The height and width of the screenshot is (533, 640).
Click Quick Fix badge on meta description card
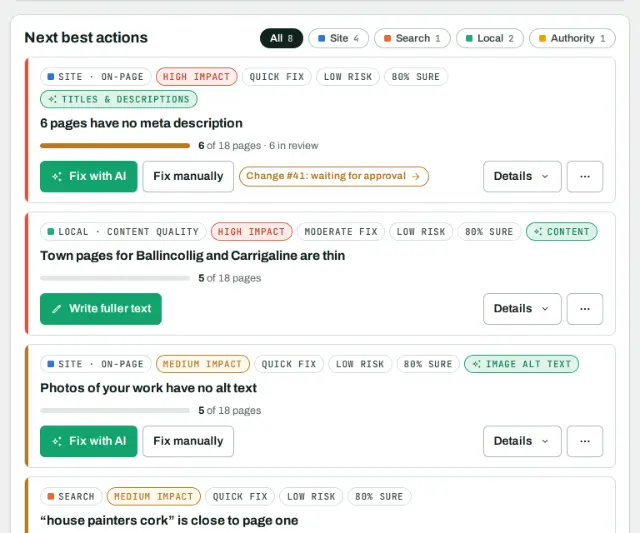coord(277,77)
